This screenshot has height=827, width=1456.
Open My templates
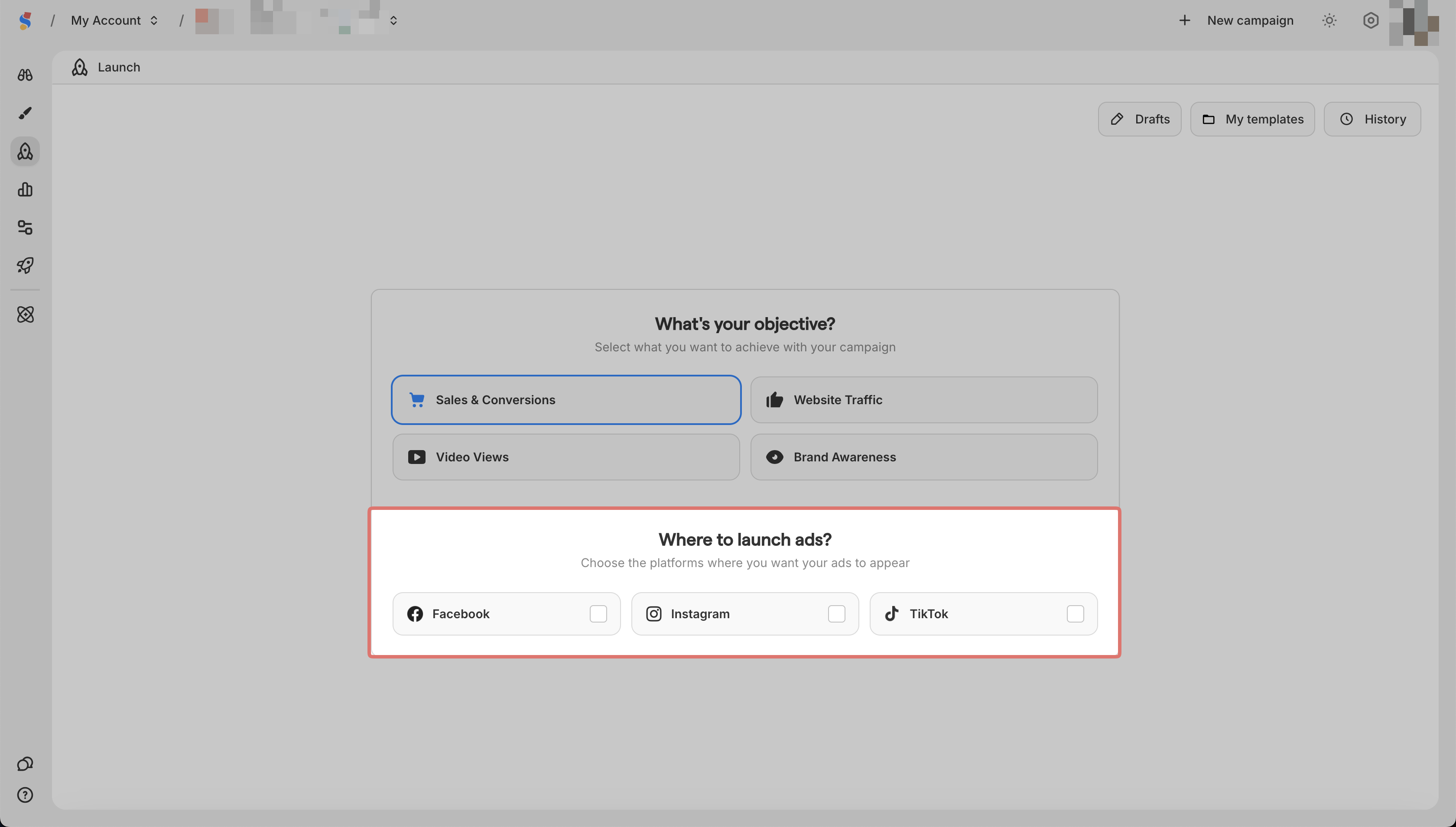[x=1252, y=119]
